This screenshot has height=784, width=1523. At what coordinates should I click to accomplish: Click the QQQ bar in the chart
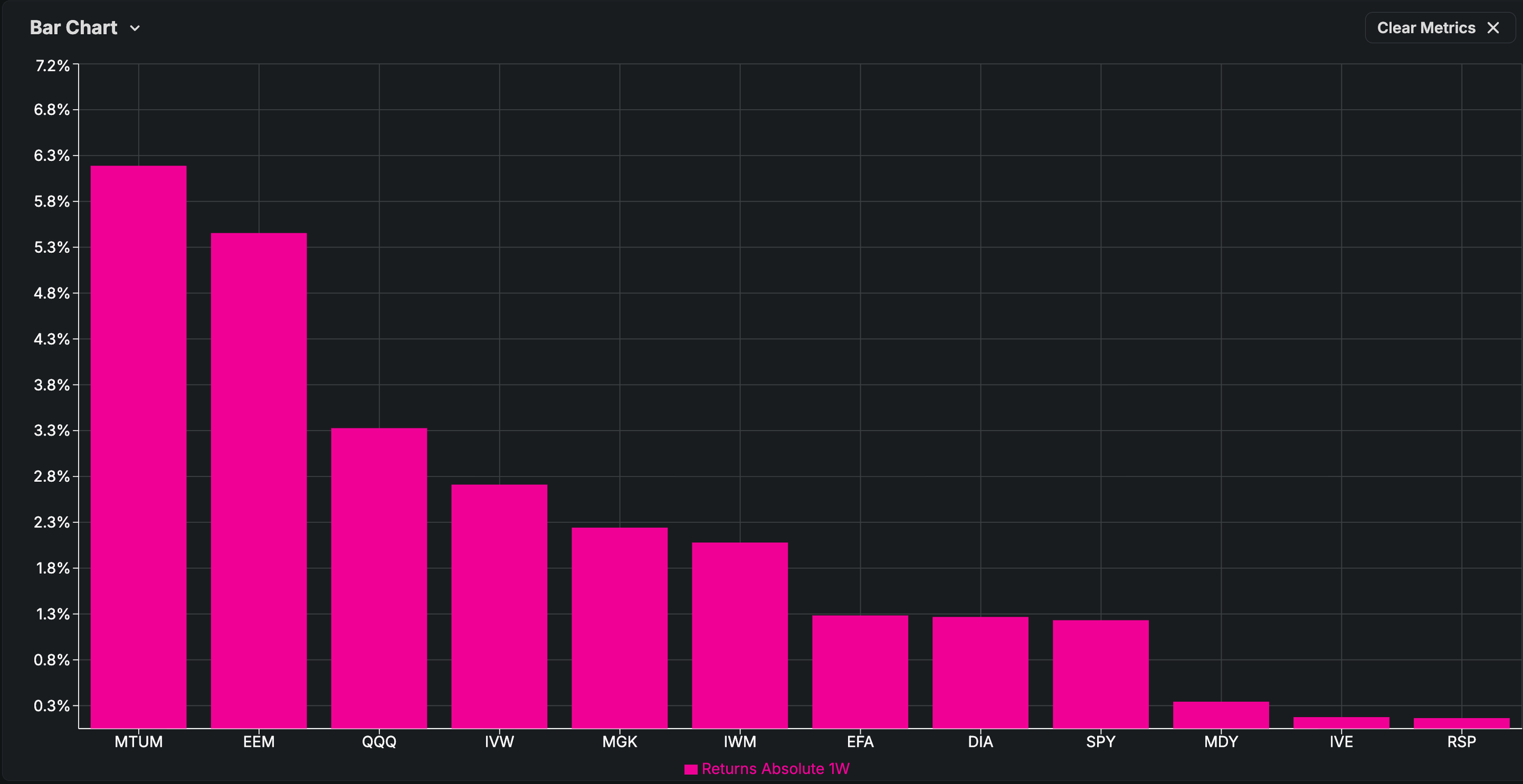click(379, 578)
